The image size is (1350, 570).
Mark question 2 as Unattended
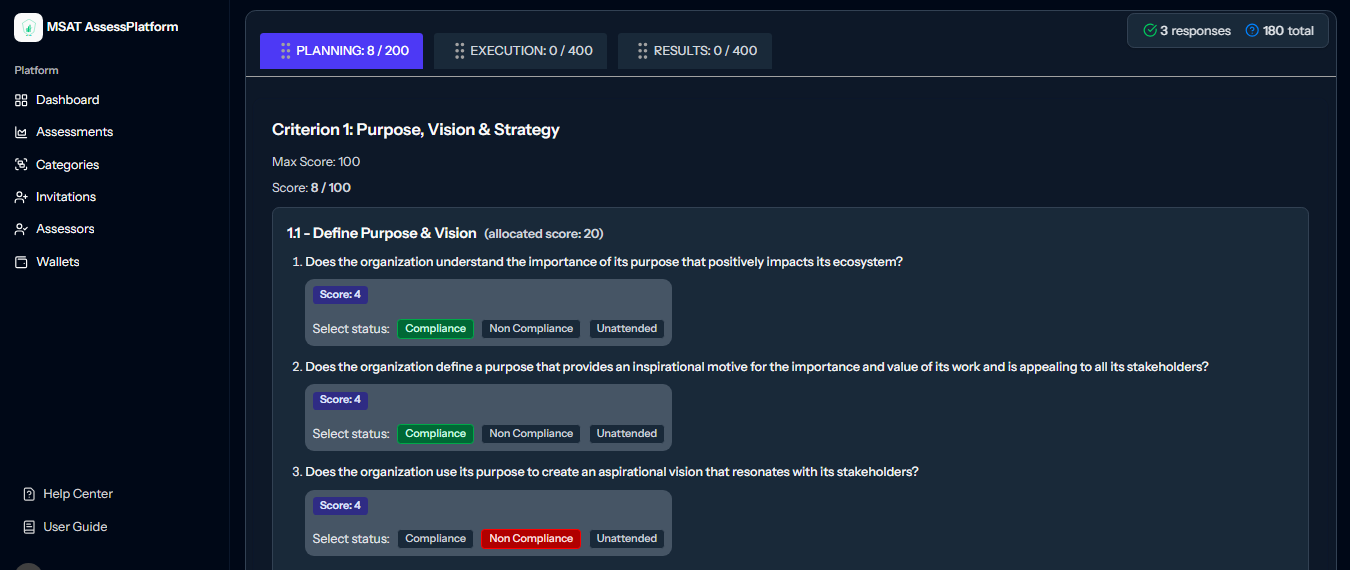click(x=627, y=434)
